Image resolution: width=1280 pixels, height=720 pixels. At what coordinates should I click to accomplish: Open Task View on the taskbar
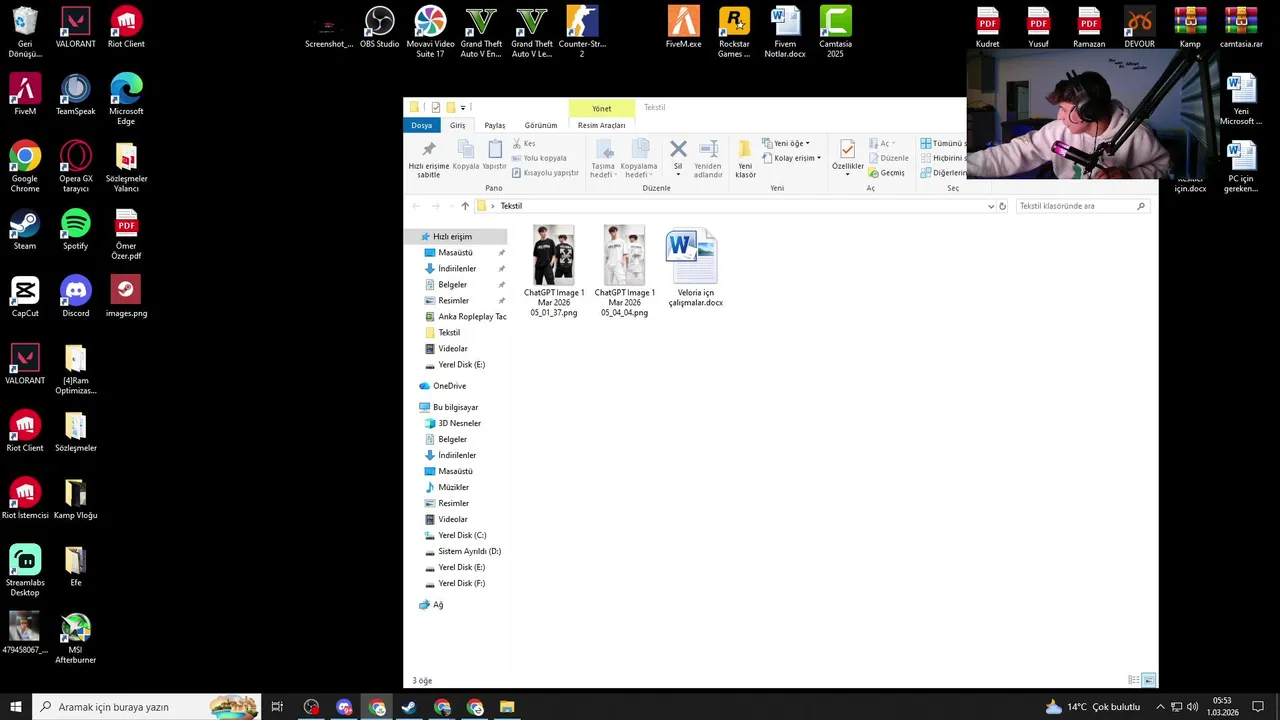coord(277,707)
